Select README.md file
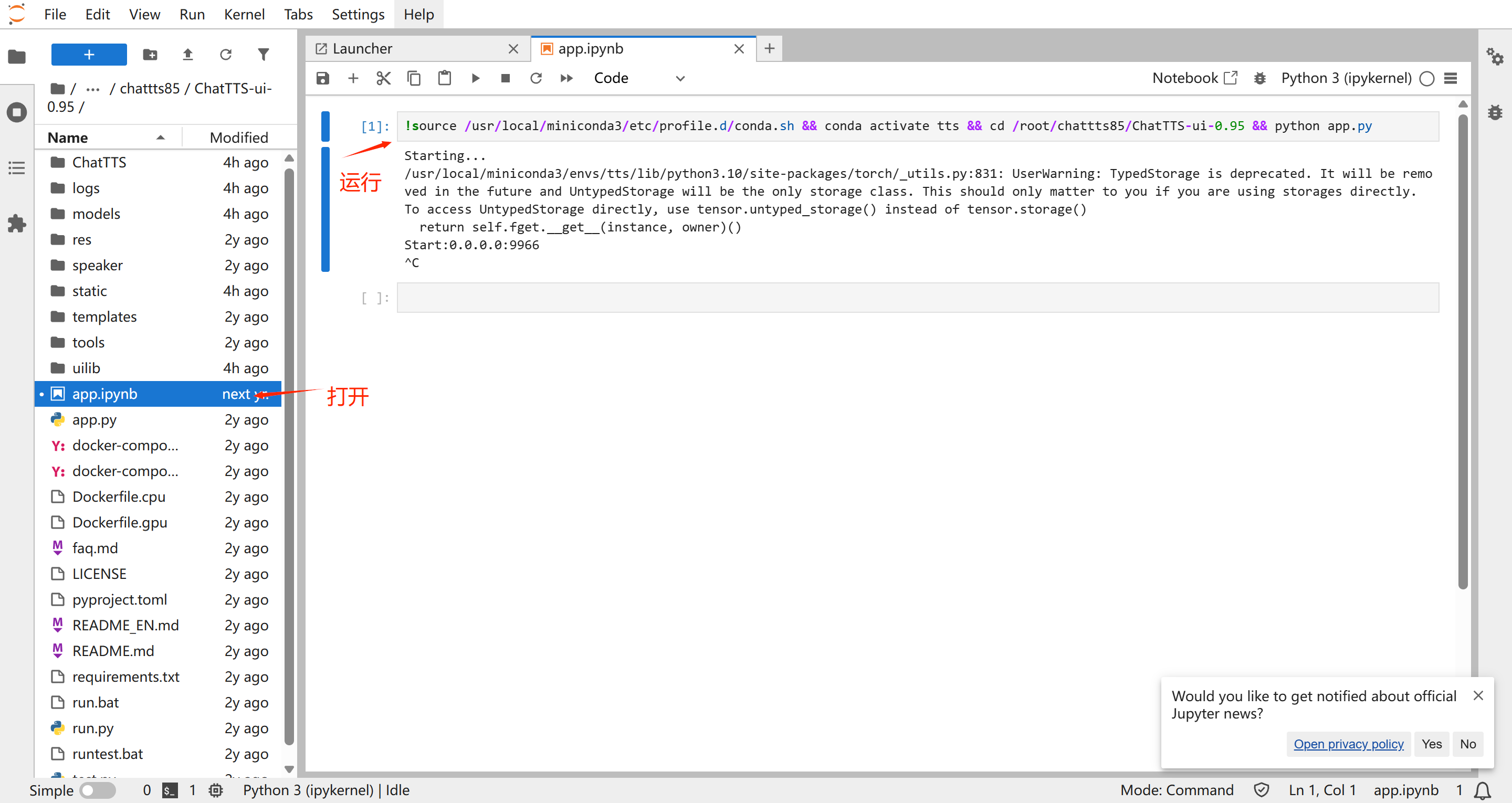Viewport: 1512px width, 803px height. (x=158, y=651)
